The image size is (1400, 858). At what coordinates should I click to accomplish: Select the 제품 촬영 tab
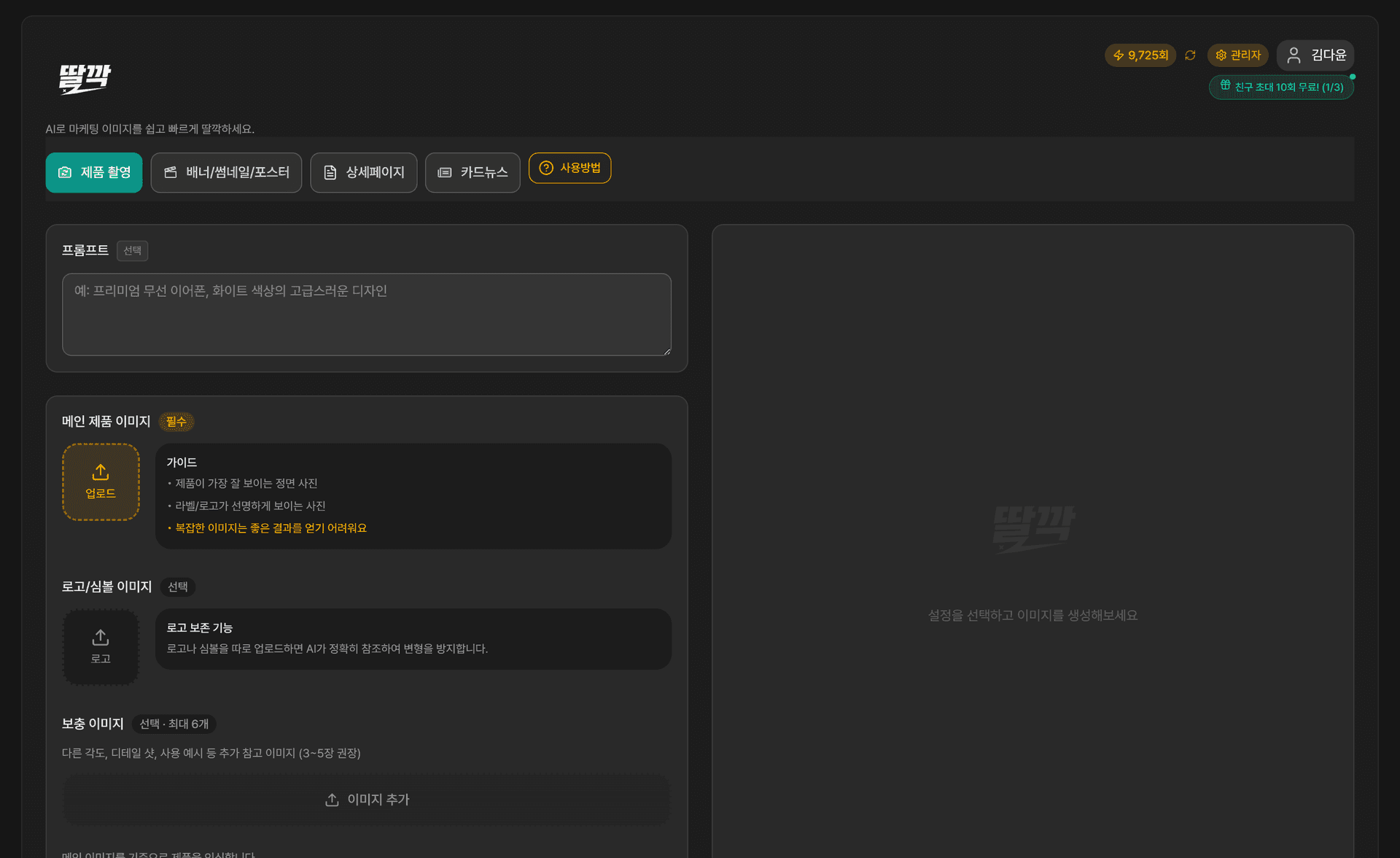[94, 173]
